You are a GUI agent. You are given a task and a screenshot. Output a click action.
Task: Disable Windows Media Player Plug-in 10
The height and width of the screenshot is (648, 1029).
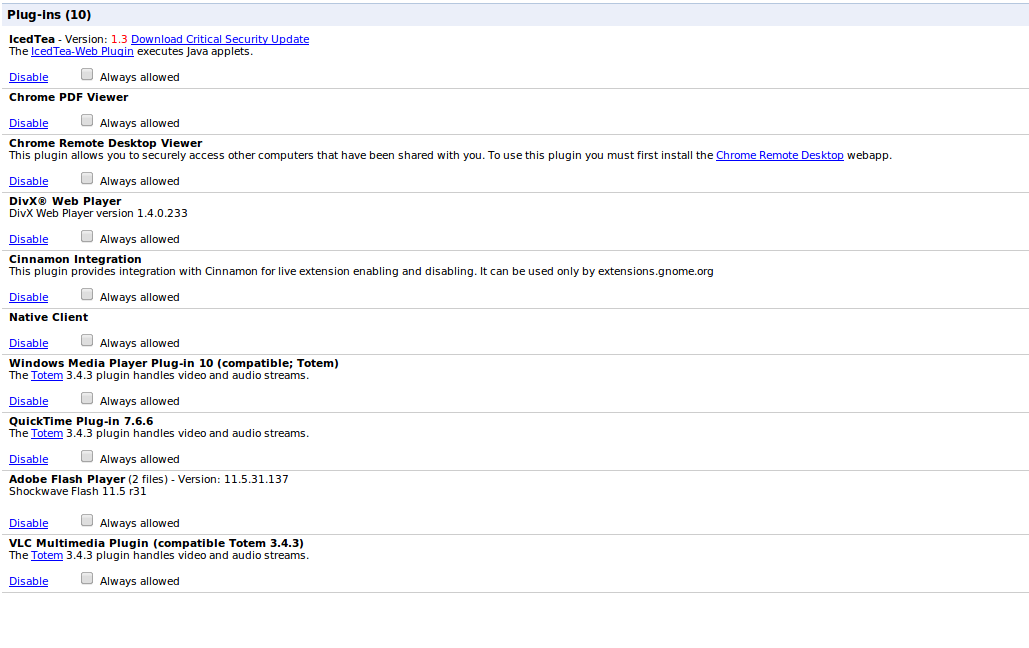tap(28, 401)
